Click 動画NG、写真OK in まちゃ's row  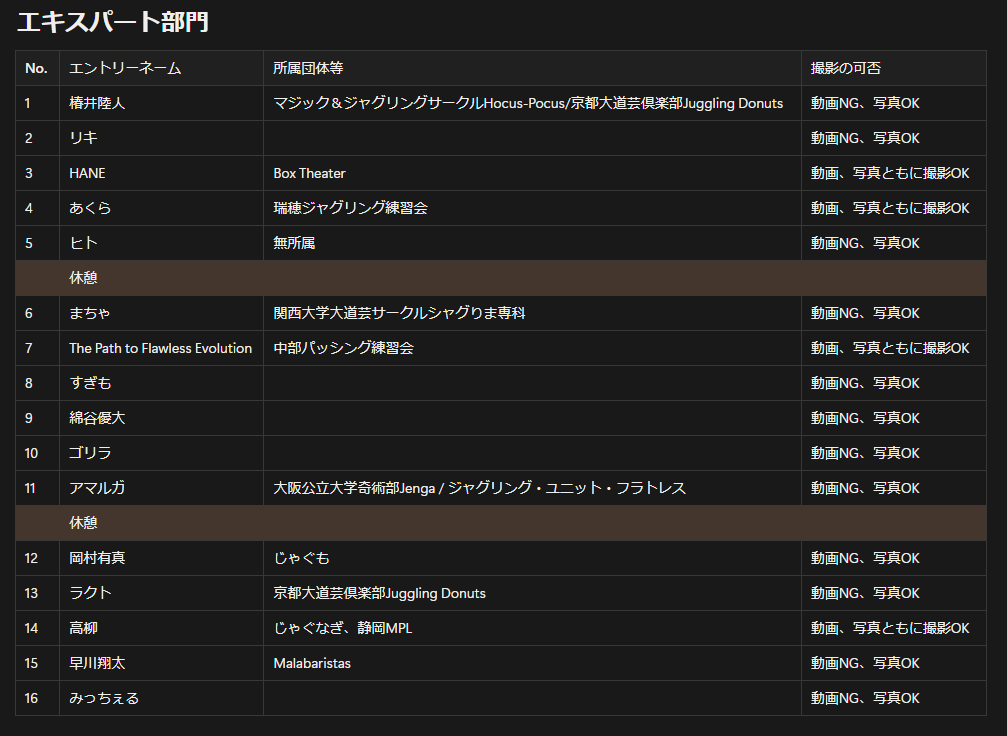point(865,313)
